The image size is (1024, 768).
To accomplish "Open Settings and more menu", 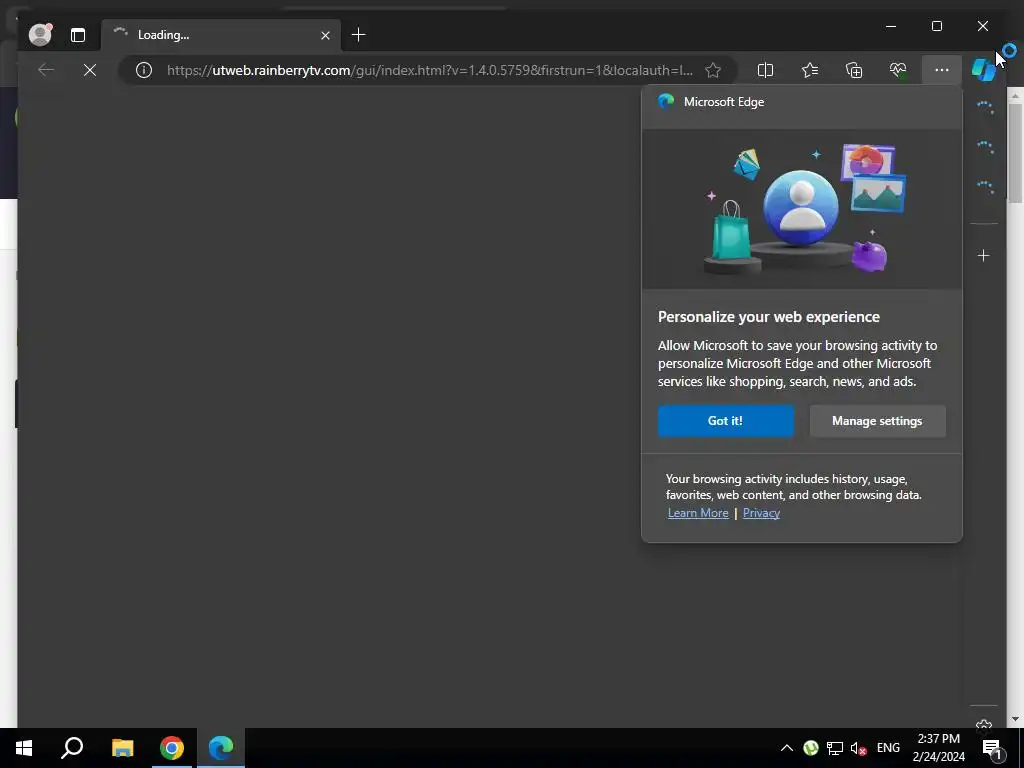I will click(x=942, y=70).
